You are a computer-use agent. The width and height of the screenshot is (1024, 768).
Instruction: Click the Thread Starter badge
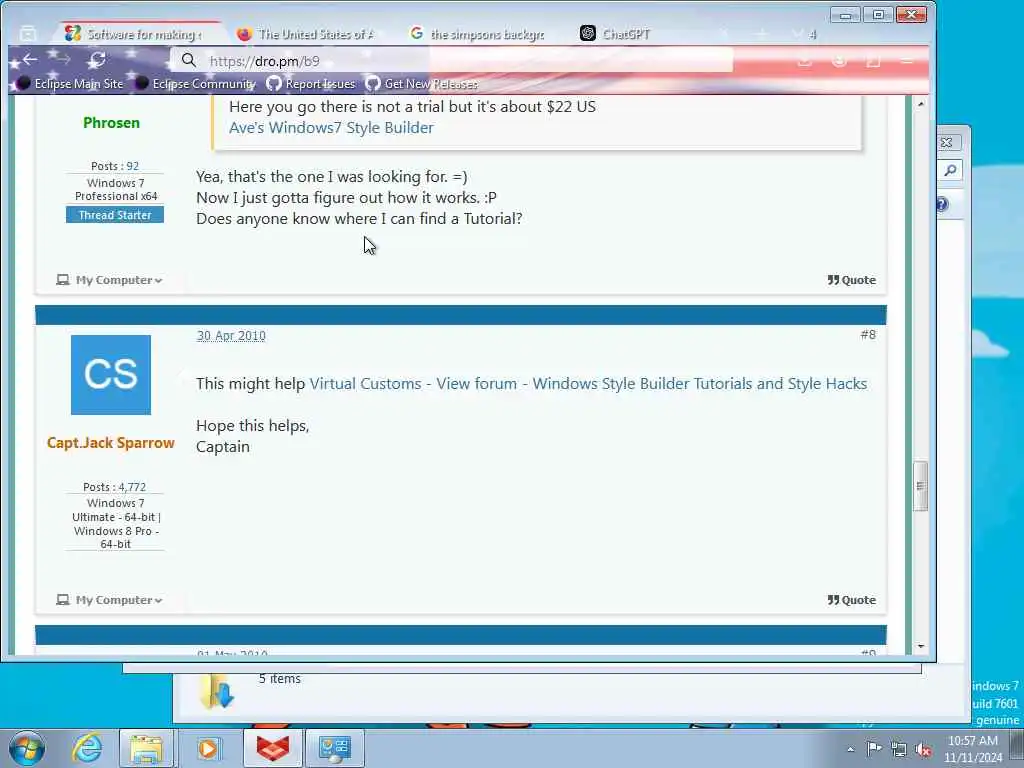(115, 215)
